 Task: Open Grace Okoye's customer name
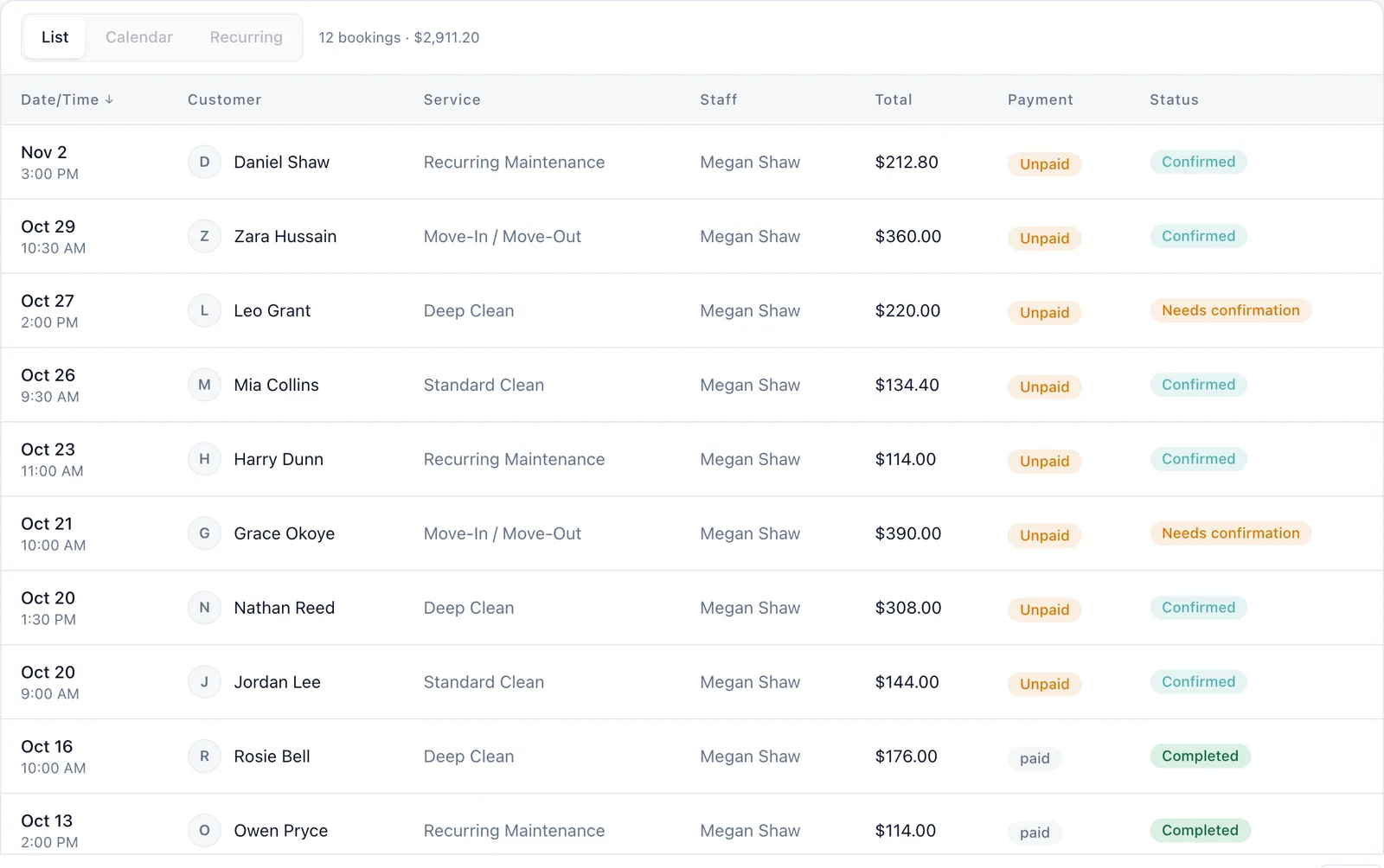pos(284,534)
